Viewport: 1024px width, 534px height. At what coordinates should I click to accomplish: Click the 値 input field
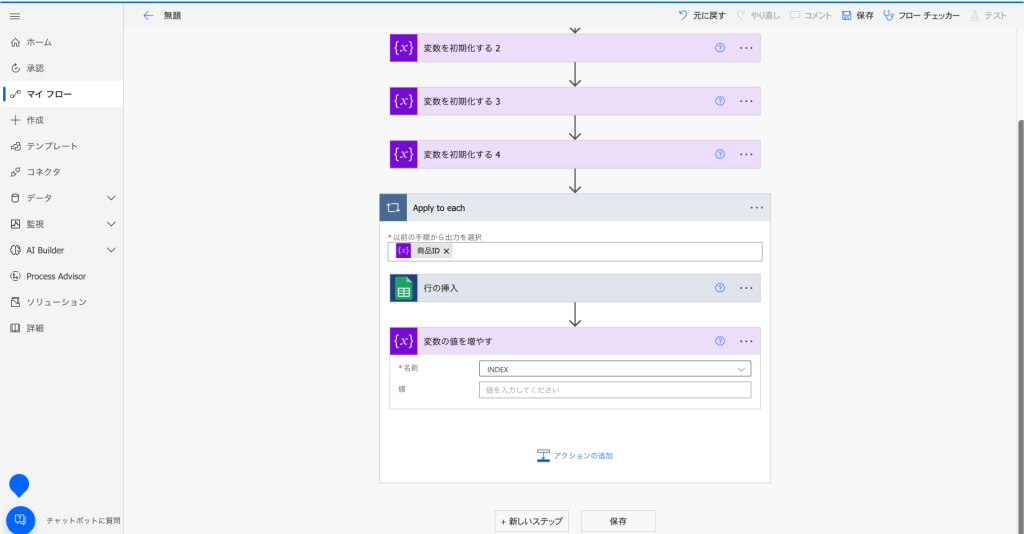(x=615, y=390)
